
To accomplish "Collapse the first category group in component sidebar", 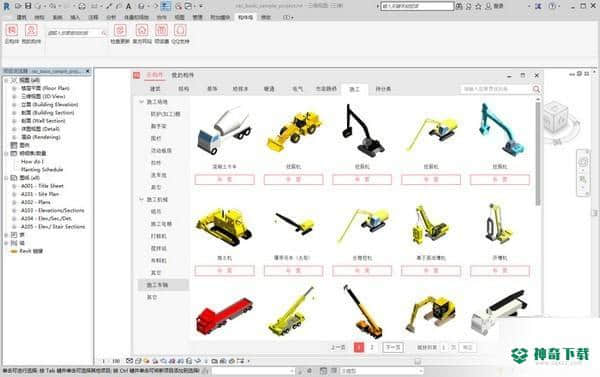I will (141, 102).
